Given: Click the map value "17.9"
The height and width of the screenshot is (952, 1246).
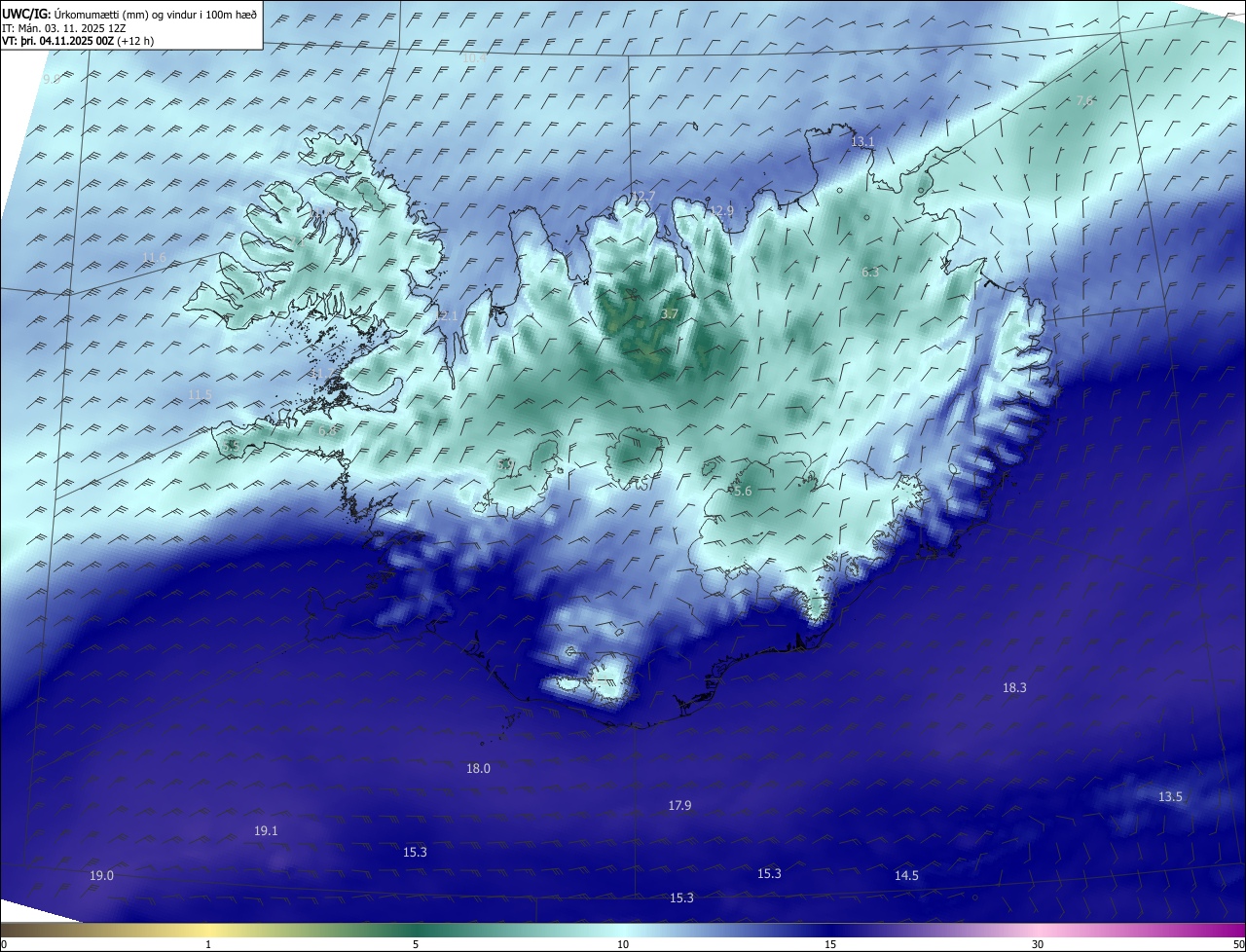Looking at the screenshot, I should tap(679, 806).
